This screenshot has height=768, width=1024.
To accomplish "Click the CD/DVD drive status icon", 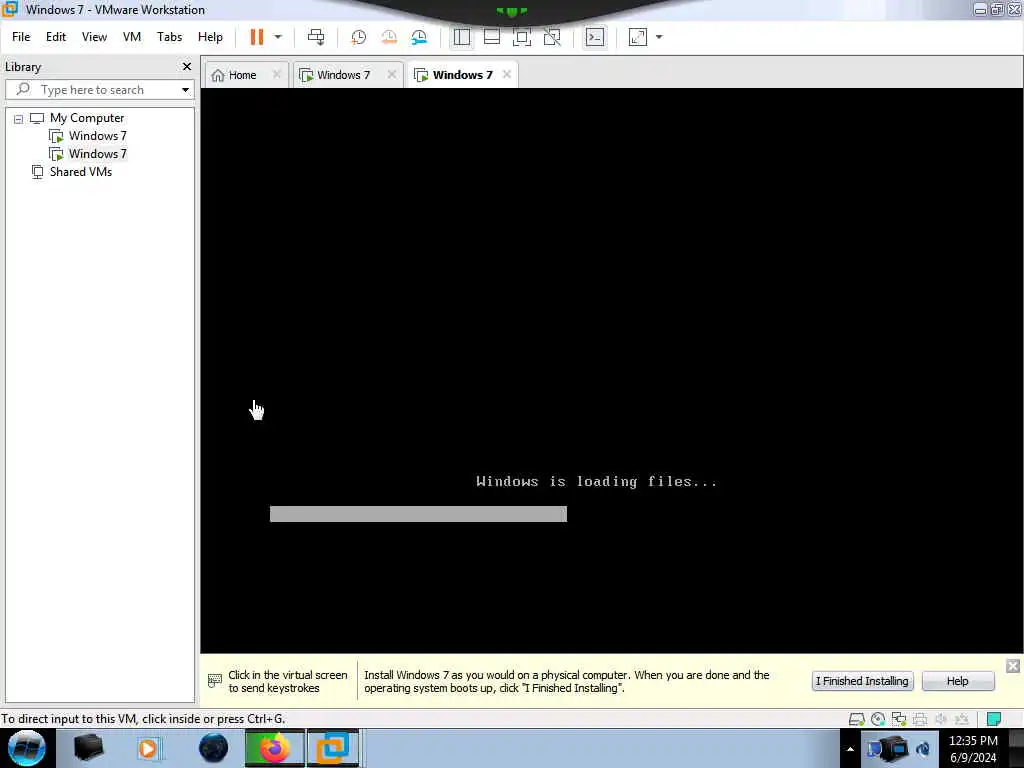I will tap(878, 719).
